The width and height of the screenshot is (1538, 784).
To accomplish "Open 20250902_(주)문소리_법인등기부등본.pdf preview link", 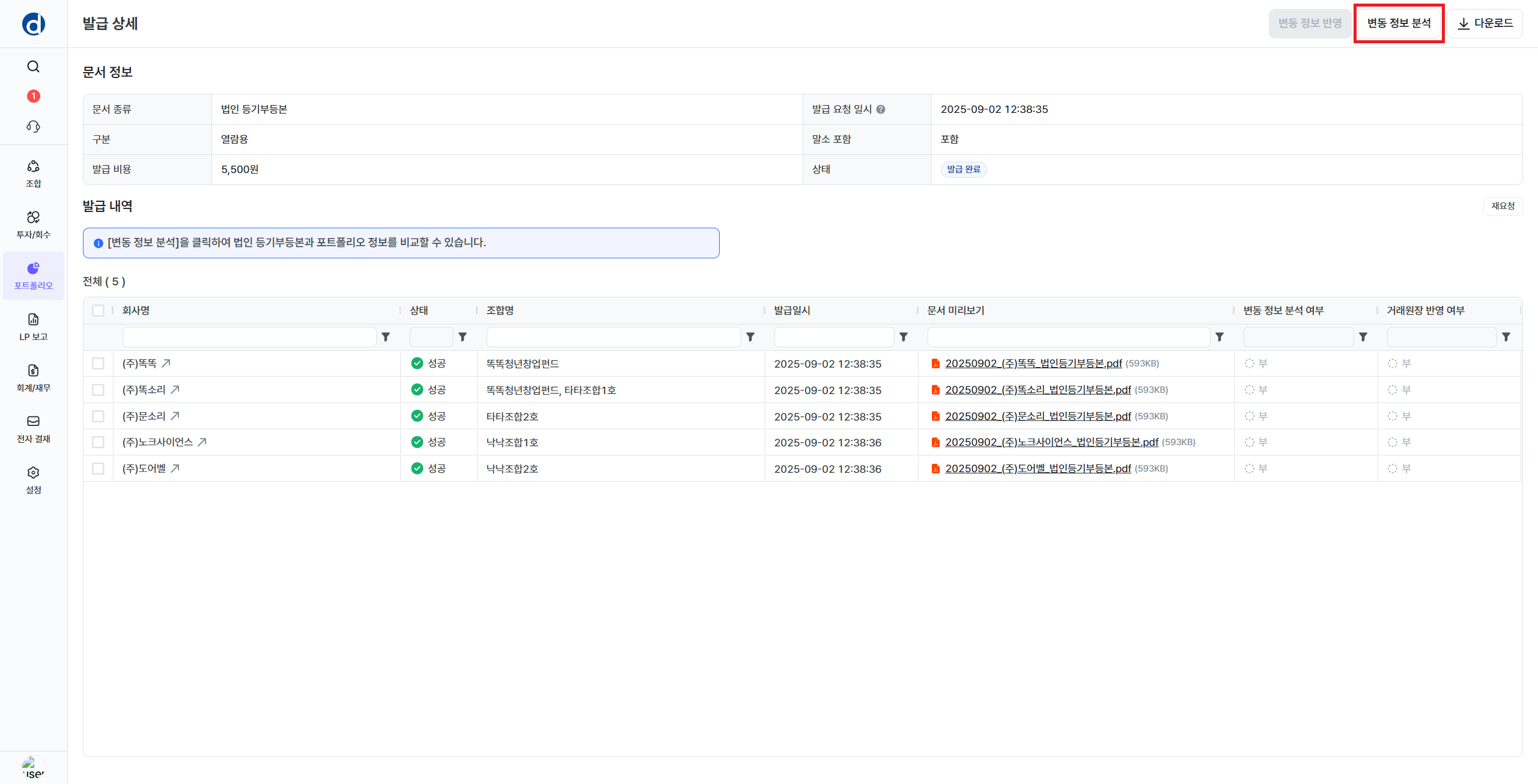I will tap(1038, 416).
